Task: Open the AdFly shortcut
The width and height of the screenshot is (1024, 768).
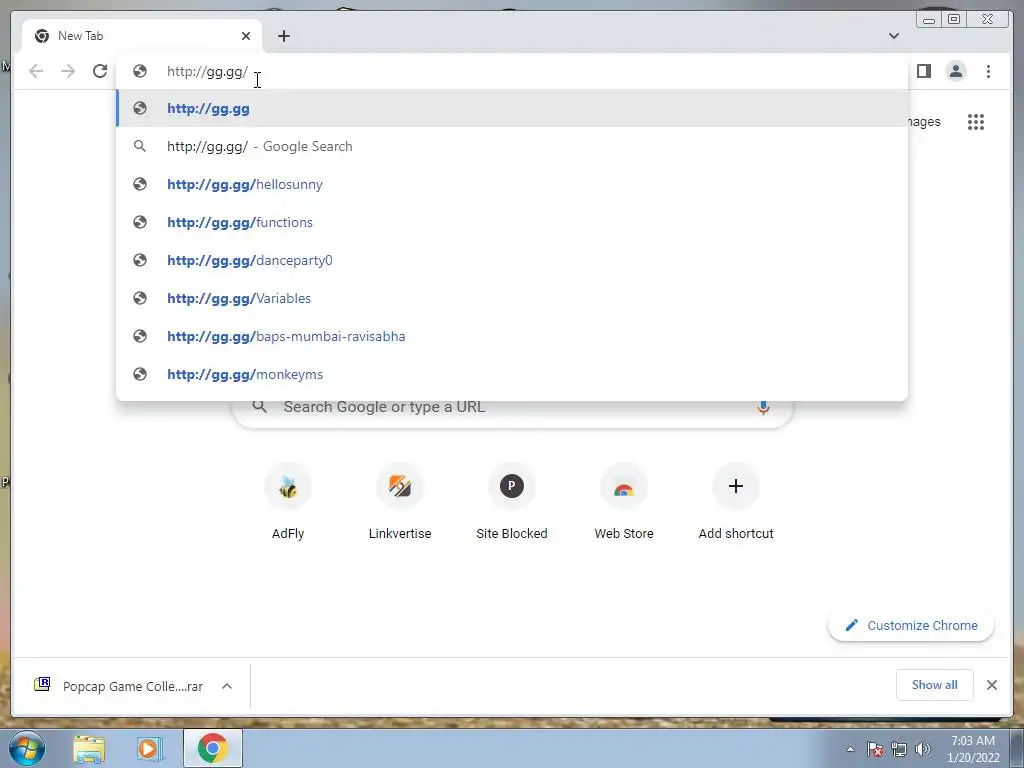Action: click(288, 502)
